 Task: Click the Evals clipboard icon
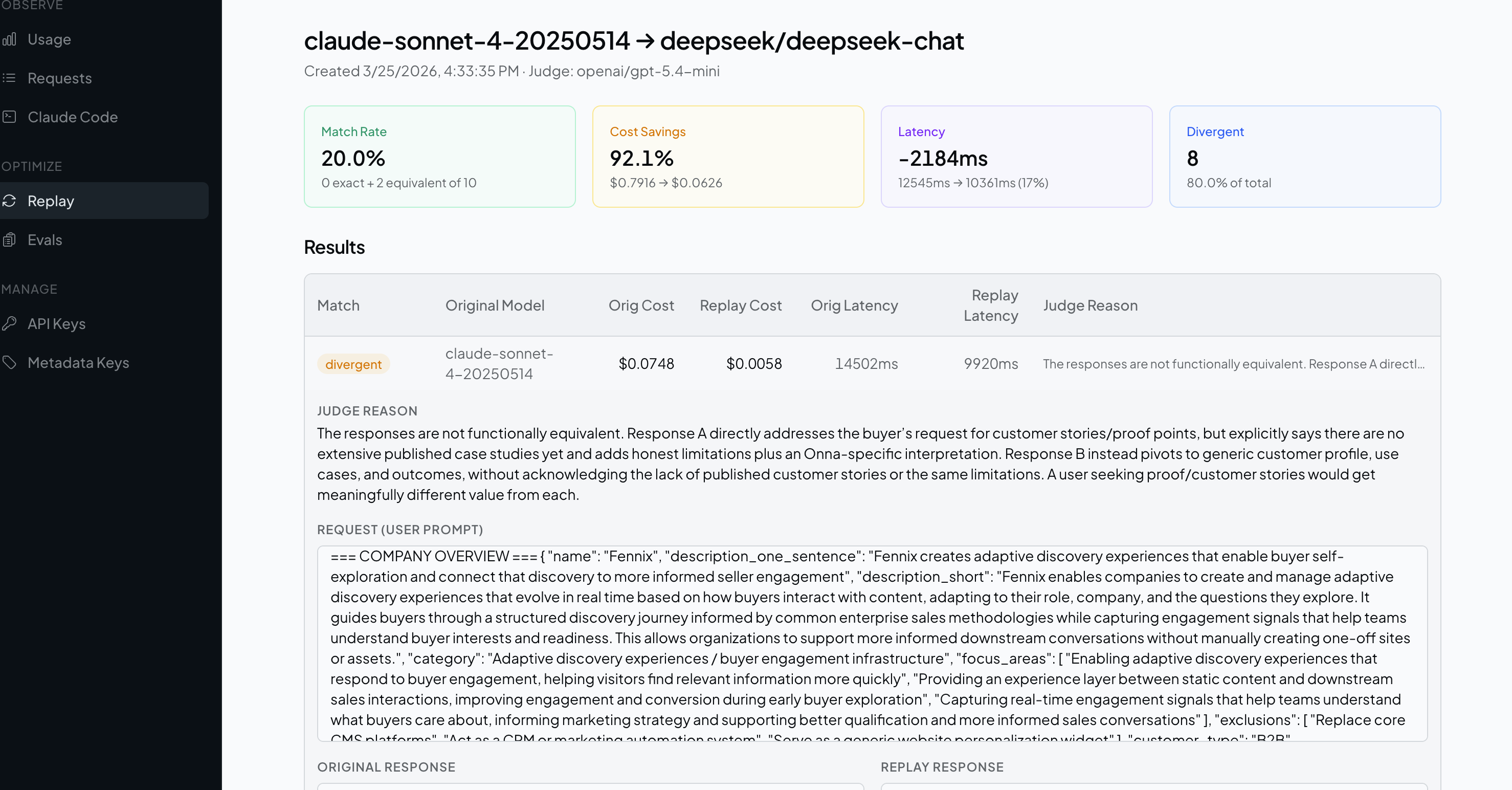pos(9,239)
